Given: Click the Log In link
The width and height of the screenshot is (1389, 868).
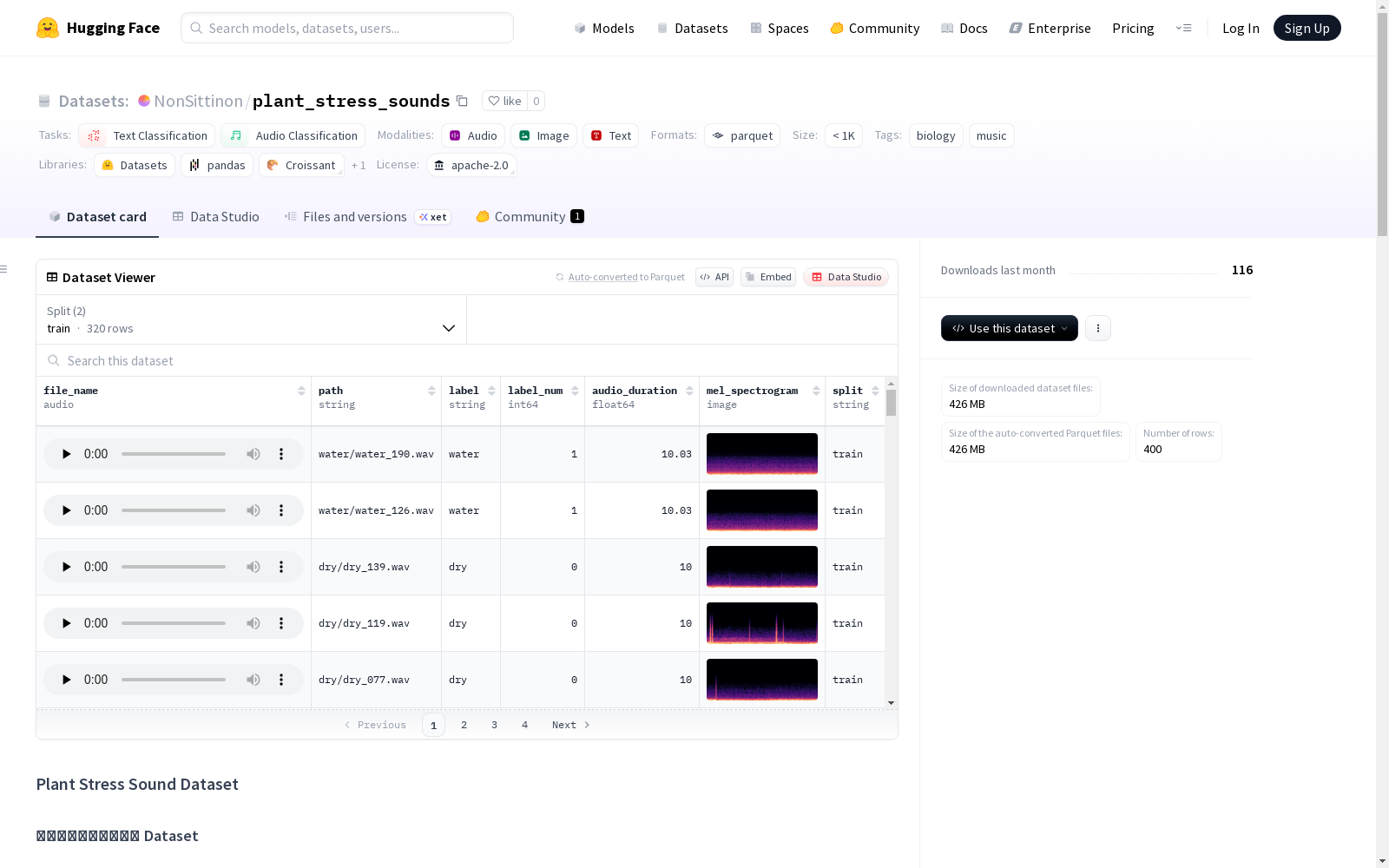Looking at the screenshot, I should tap(1241, 28).
